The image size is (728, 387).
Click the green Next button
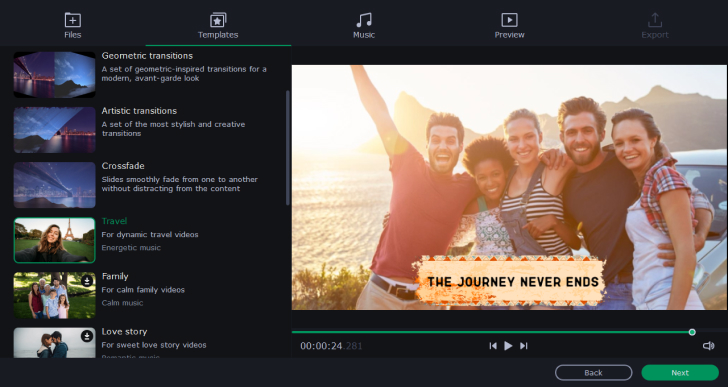[x=680, y=373]
